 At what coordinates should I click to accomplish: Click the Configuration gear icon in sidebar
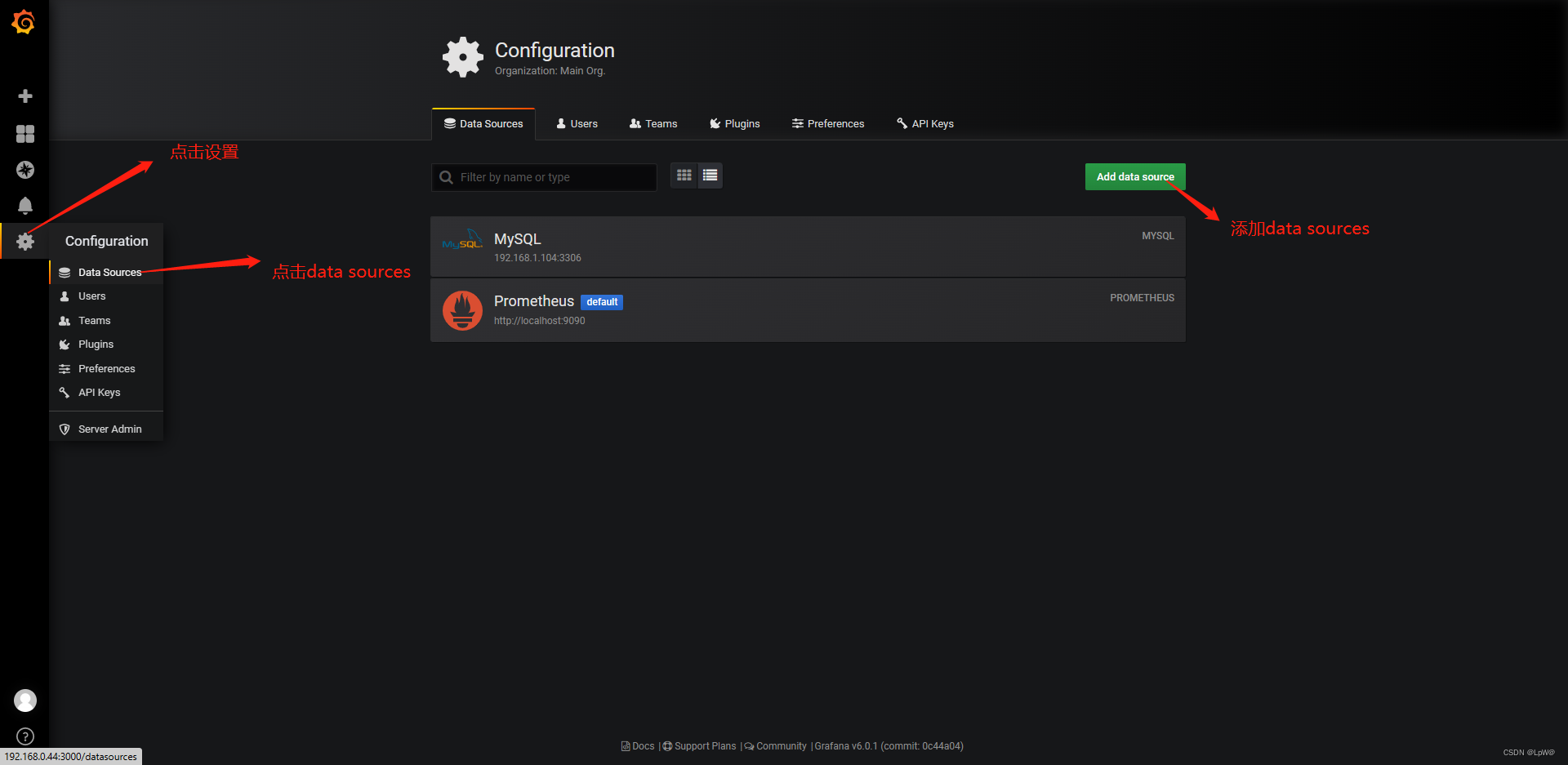pos(25,242)
